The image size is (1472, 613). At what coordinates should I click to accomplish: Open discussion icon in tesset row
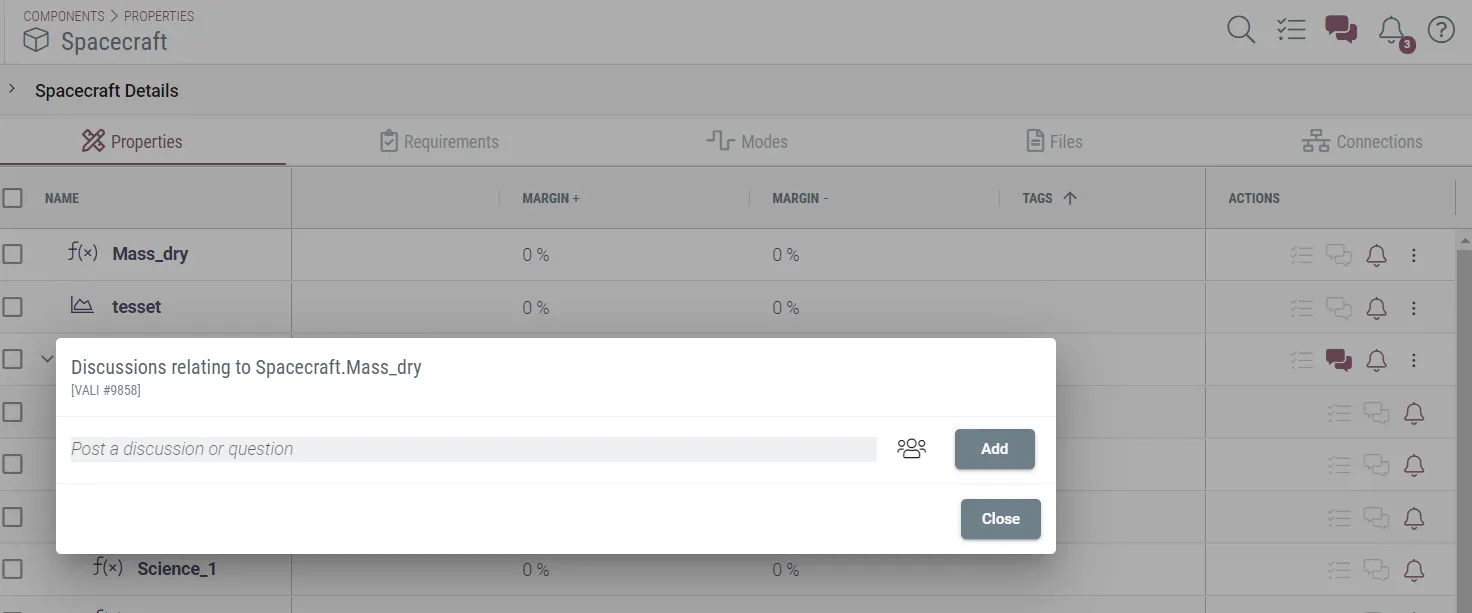(x=1339, y=308)
